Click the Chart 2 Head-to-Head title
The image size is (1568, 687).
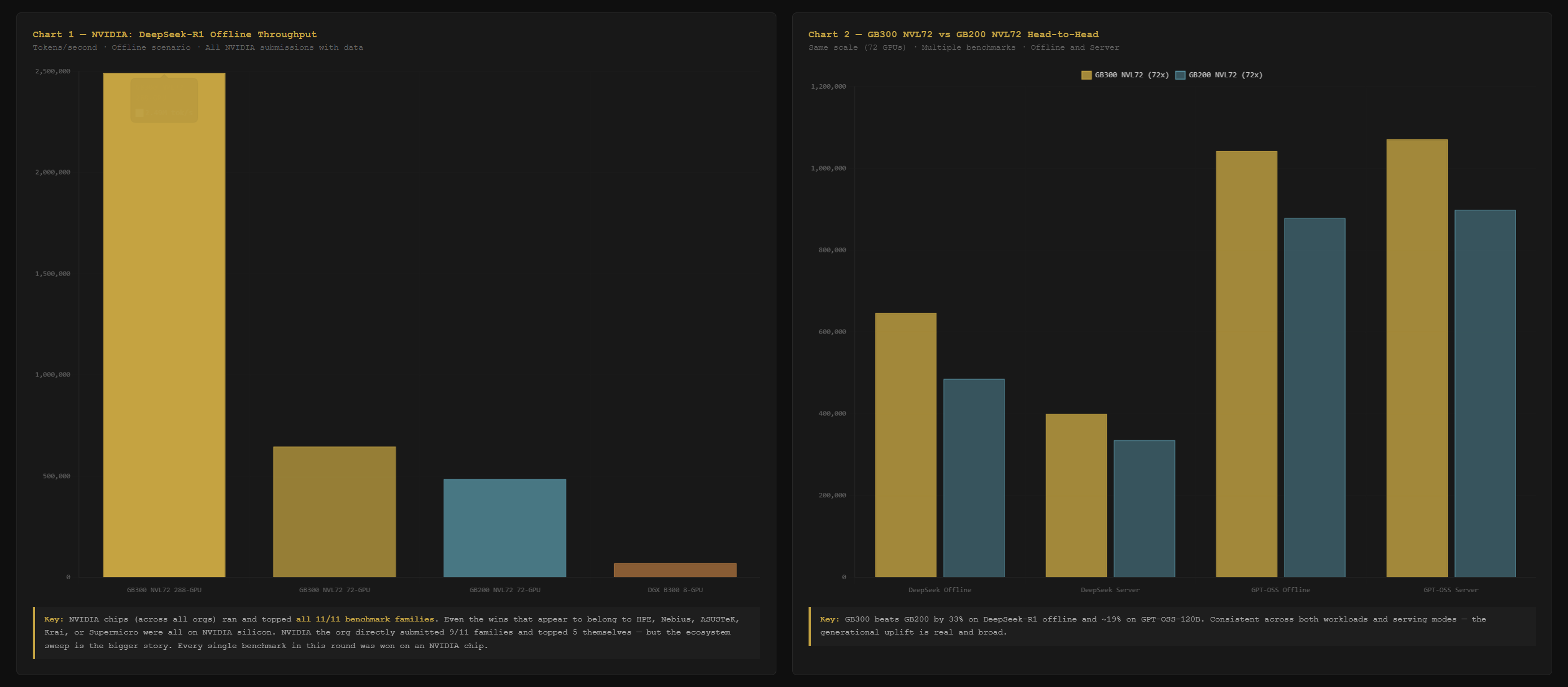(953, 34)
